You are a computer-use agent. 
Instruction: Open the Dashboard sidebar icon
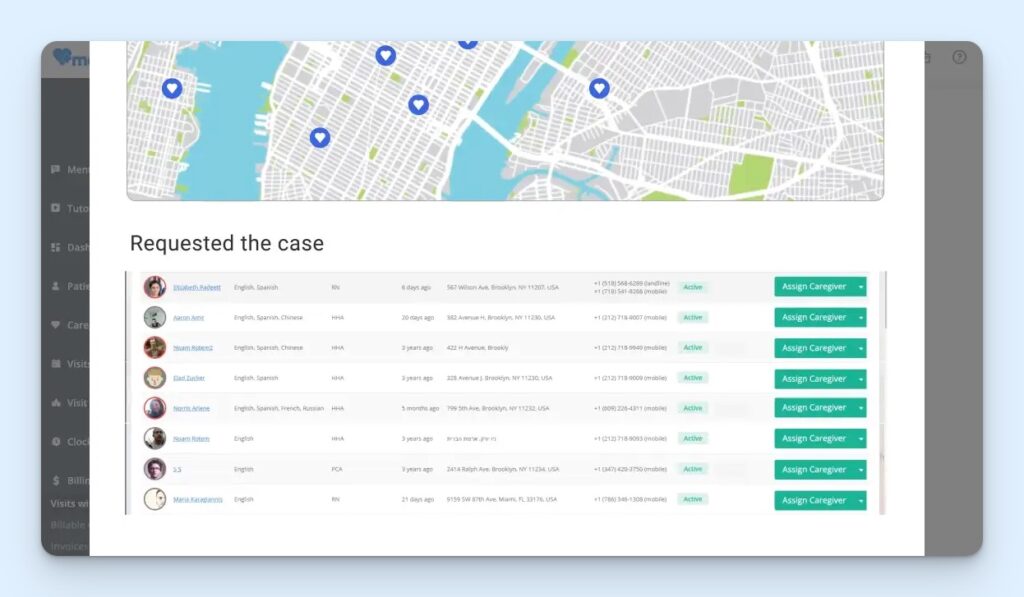[x=56, y=247]
